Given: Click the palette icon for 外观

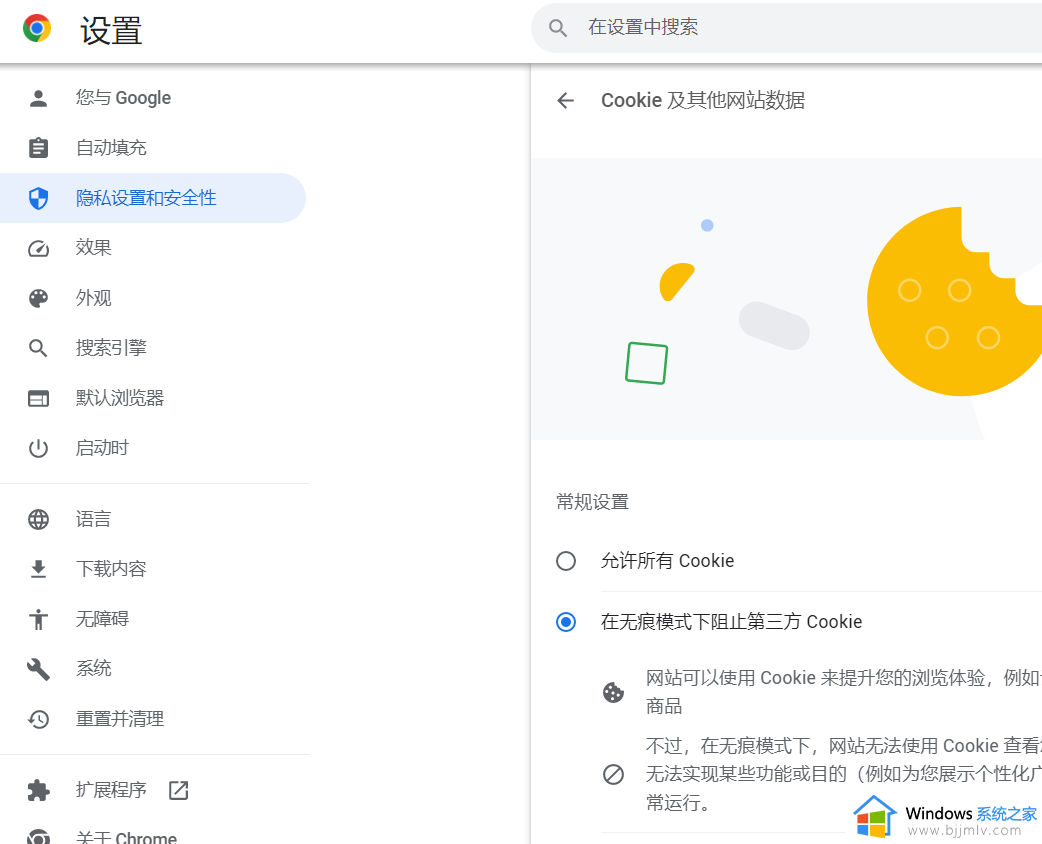Looking at the screenshot, I should tap(39, 298).
